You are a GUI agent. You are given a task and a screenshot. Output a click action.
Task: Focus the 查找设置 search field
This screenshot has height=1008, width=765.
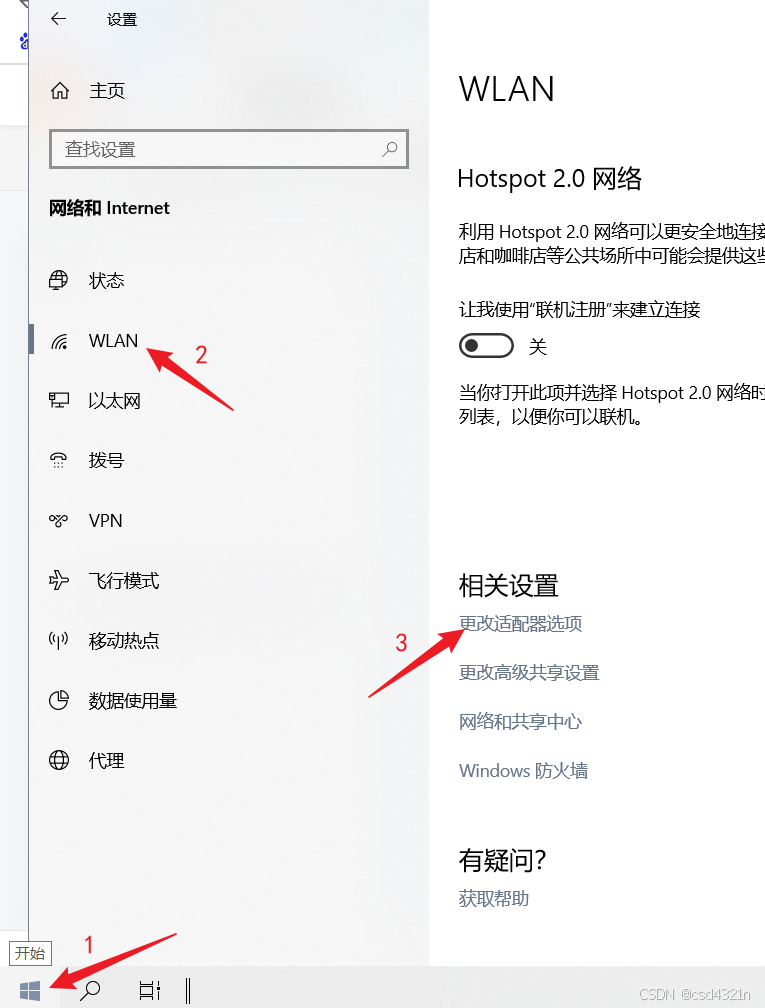point(229,149)
